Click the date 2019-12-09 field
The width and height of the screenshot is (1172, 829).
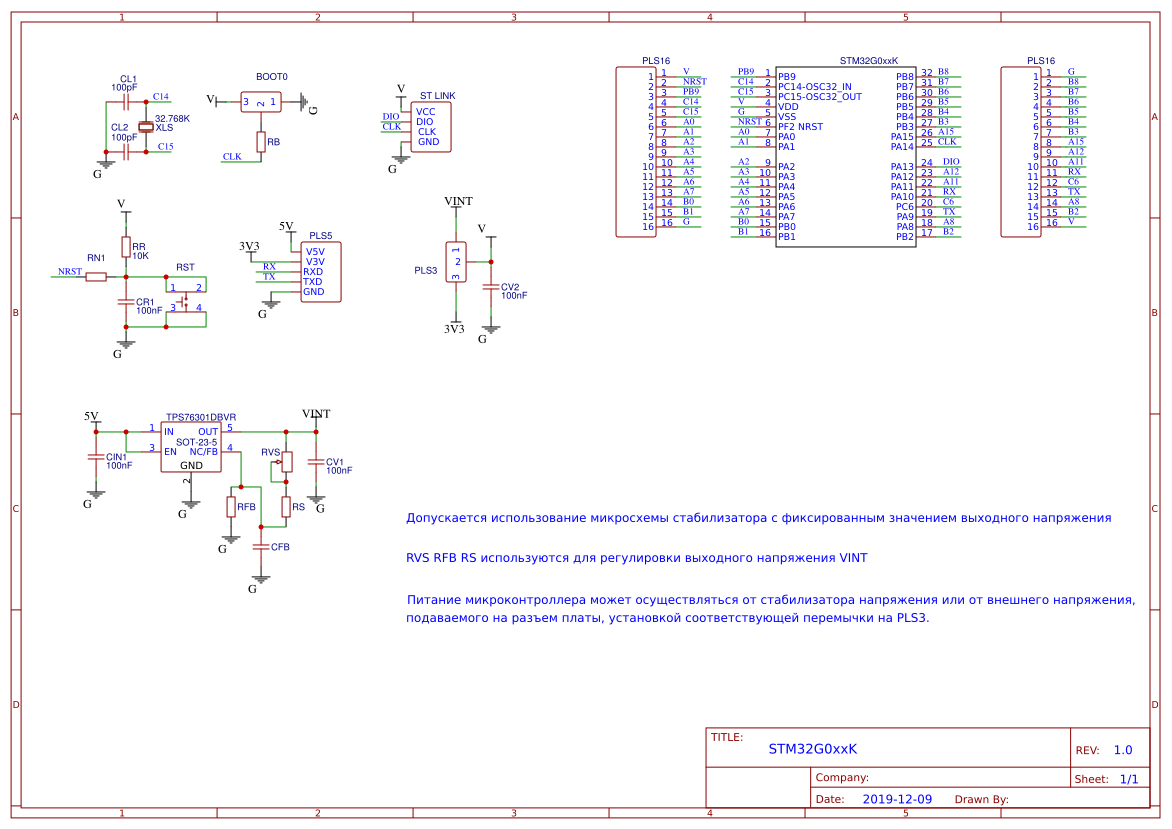tap(897, 800)
